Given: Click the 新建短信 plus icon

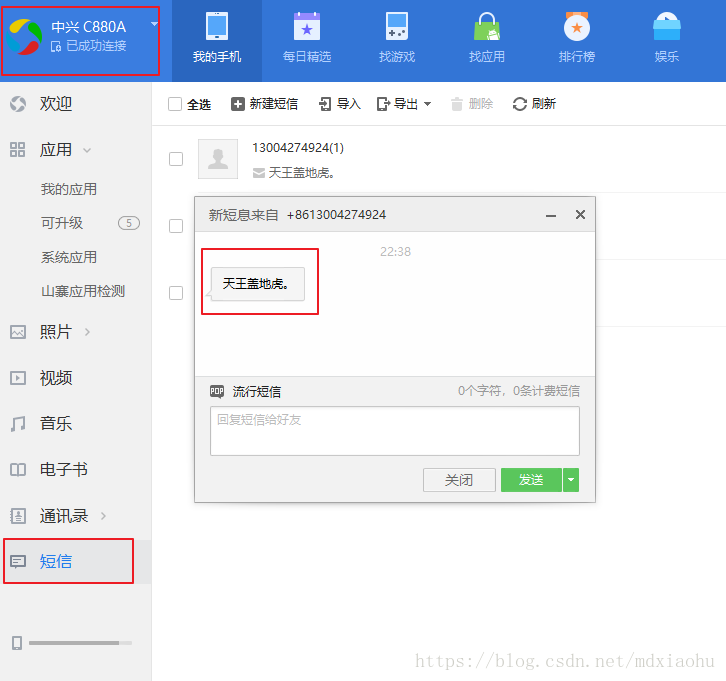Looking at the screenshot, I should click(238, 104).
